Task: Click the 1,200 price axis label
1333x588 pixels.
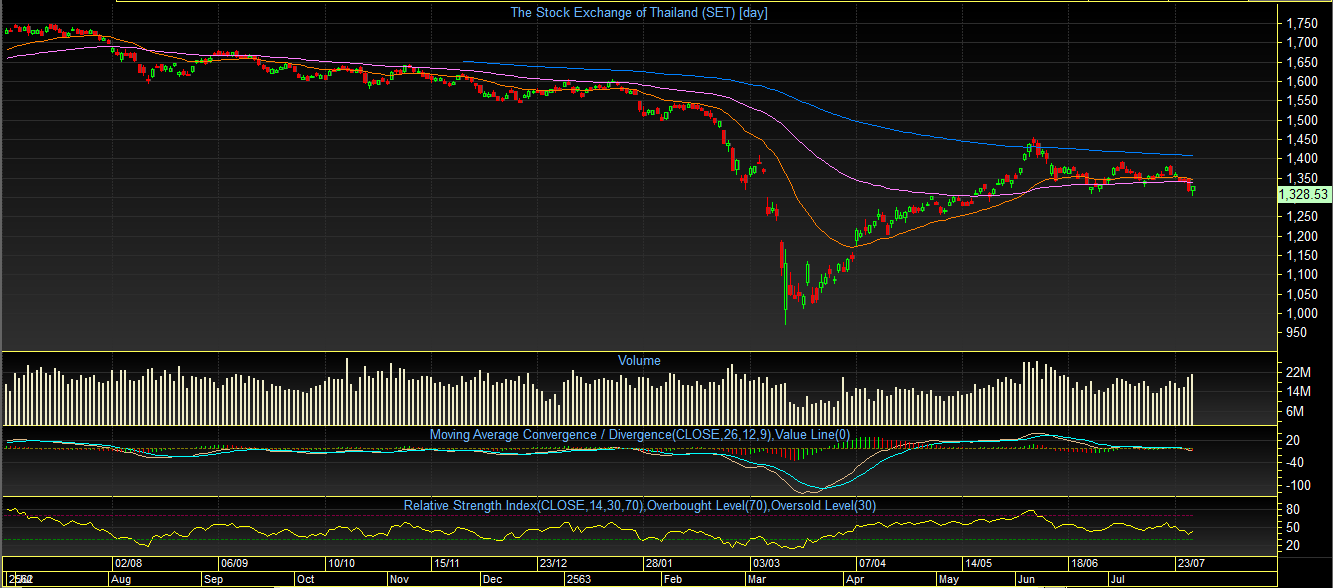Action: (1303, 237)
